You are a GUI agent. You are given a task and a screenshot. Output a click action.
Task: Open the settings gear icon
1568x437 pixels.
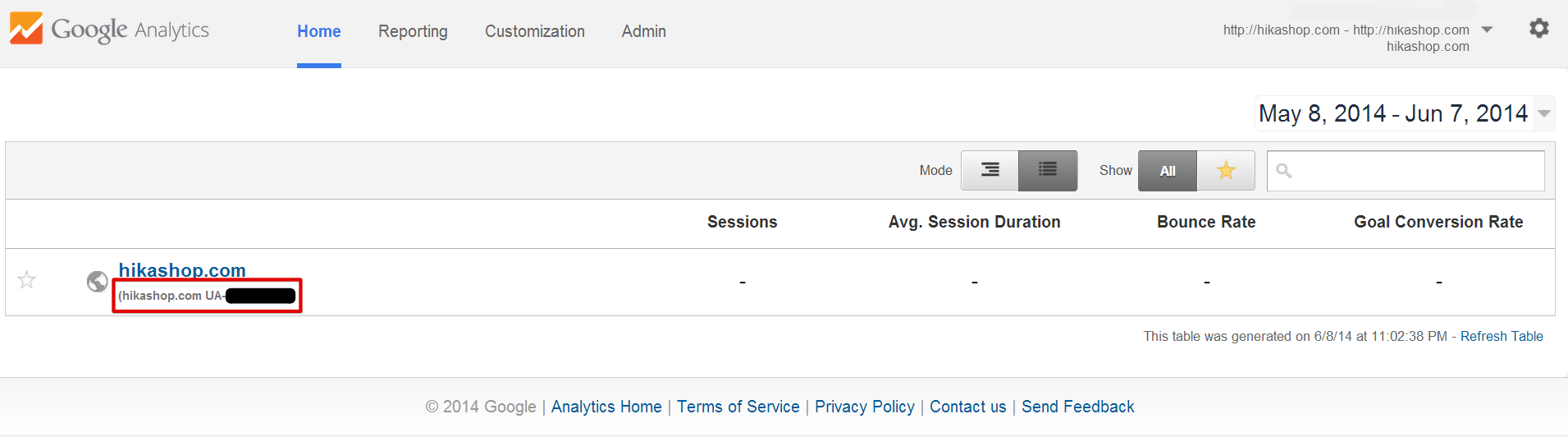[1538, 29]
